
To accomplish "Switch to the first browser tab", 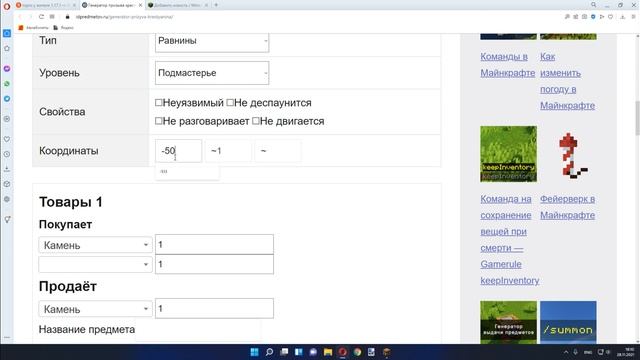I will 46,5.
